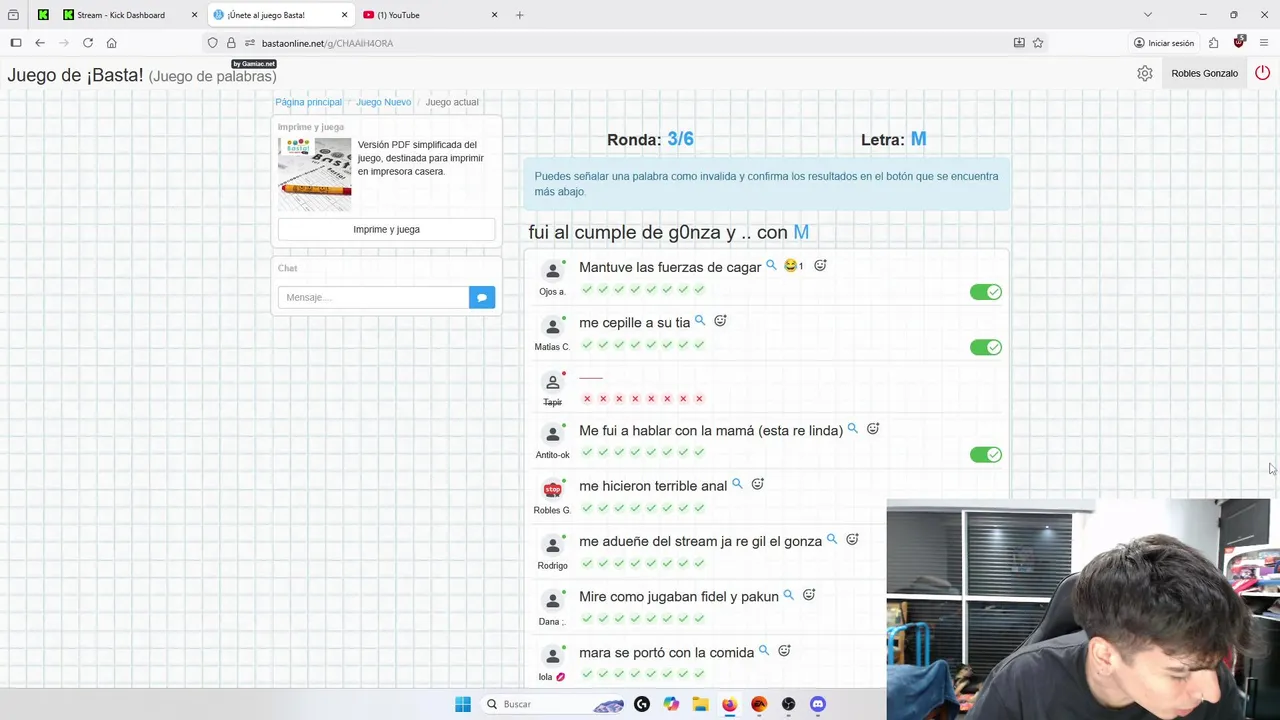The height and width of the screenshot is (720, 1280).
Task: Search the answer 'Mire como jugaban fidel y pakun'
Action: pyautogui.click(x=789, y=595)
